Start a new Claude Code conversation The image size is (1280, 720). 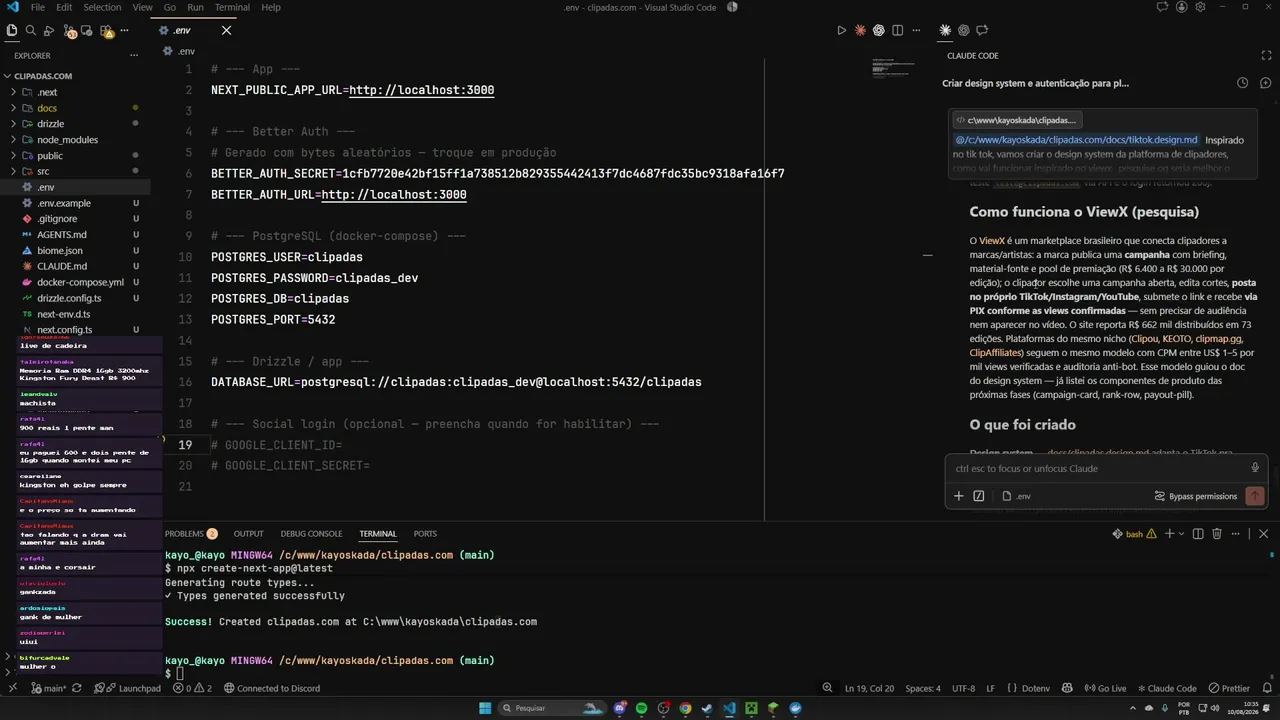pos(1265,83)
